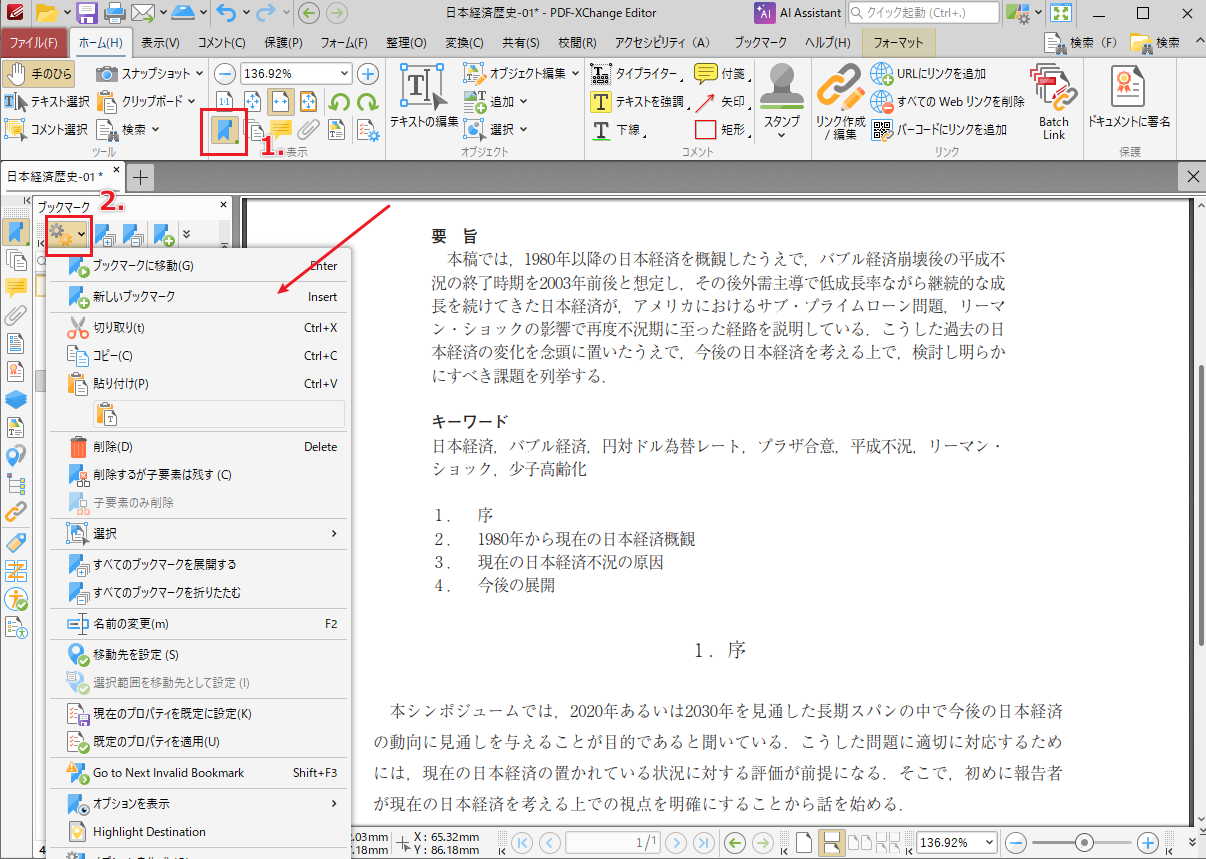The width and height of the screenshot is (1206, 859).
Task: Click Sign Document (ドキュメントに署名)
Action: 1128,97
